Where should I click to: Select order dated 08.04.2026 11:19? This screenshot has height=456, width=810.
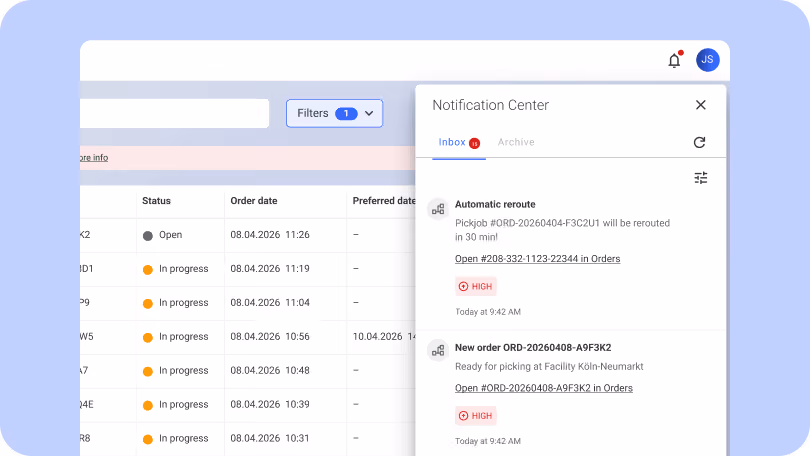click(x=248, y=269)
